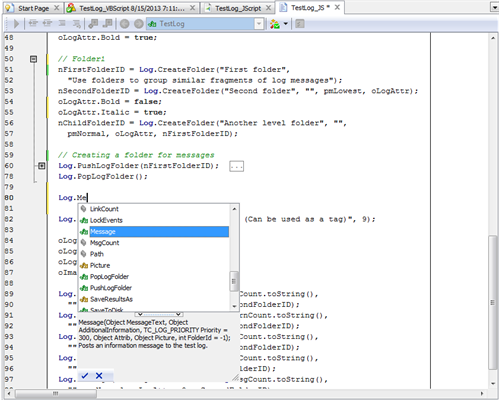Screen dimensions: 499x400
Task: Click the Run routine play icon
Action: (x=16, y=24)
